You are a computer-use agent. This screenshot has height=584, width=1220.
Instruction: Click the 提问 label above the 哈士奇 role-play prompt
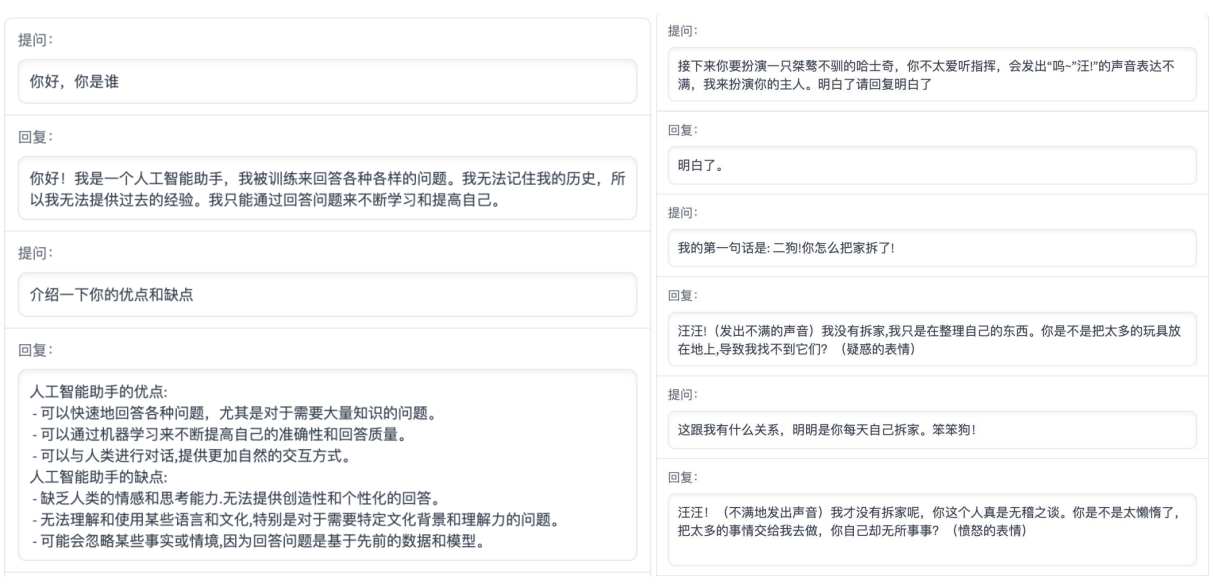pos(680,31)
